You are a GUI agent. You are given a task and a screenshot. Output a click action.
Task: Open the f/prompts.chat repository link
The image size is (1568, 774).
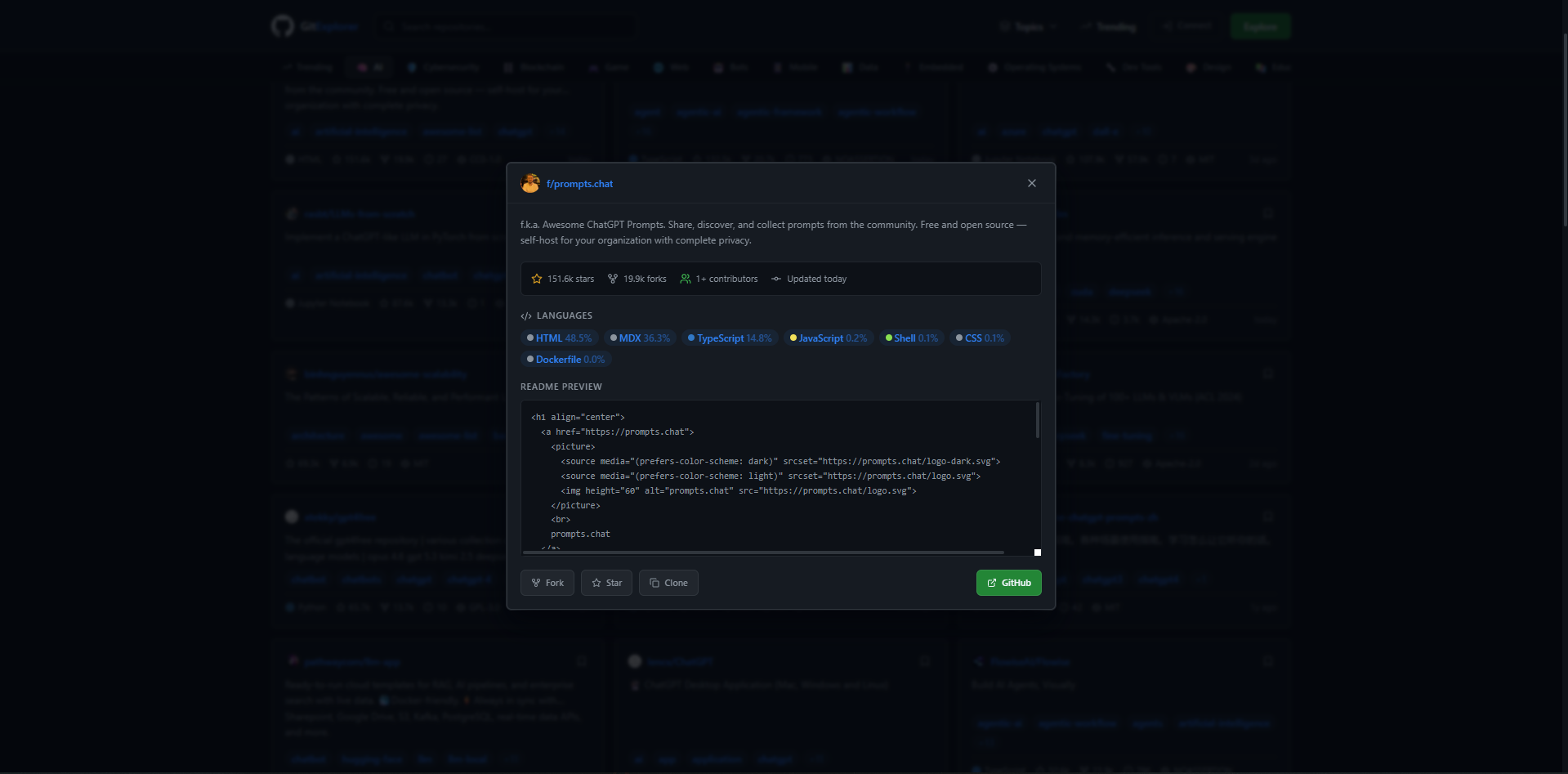(579, 184)
